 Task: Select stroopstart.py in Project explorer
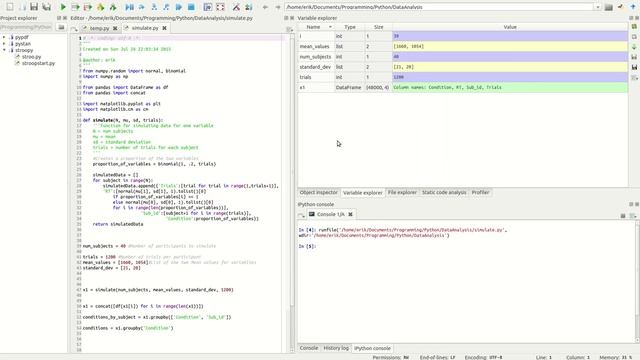pyautogui.click(x=38, y=63)
